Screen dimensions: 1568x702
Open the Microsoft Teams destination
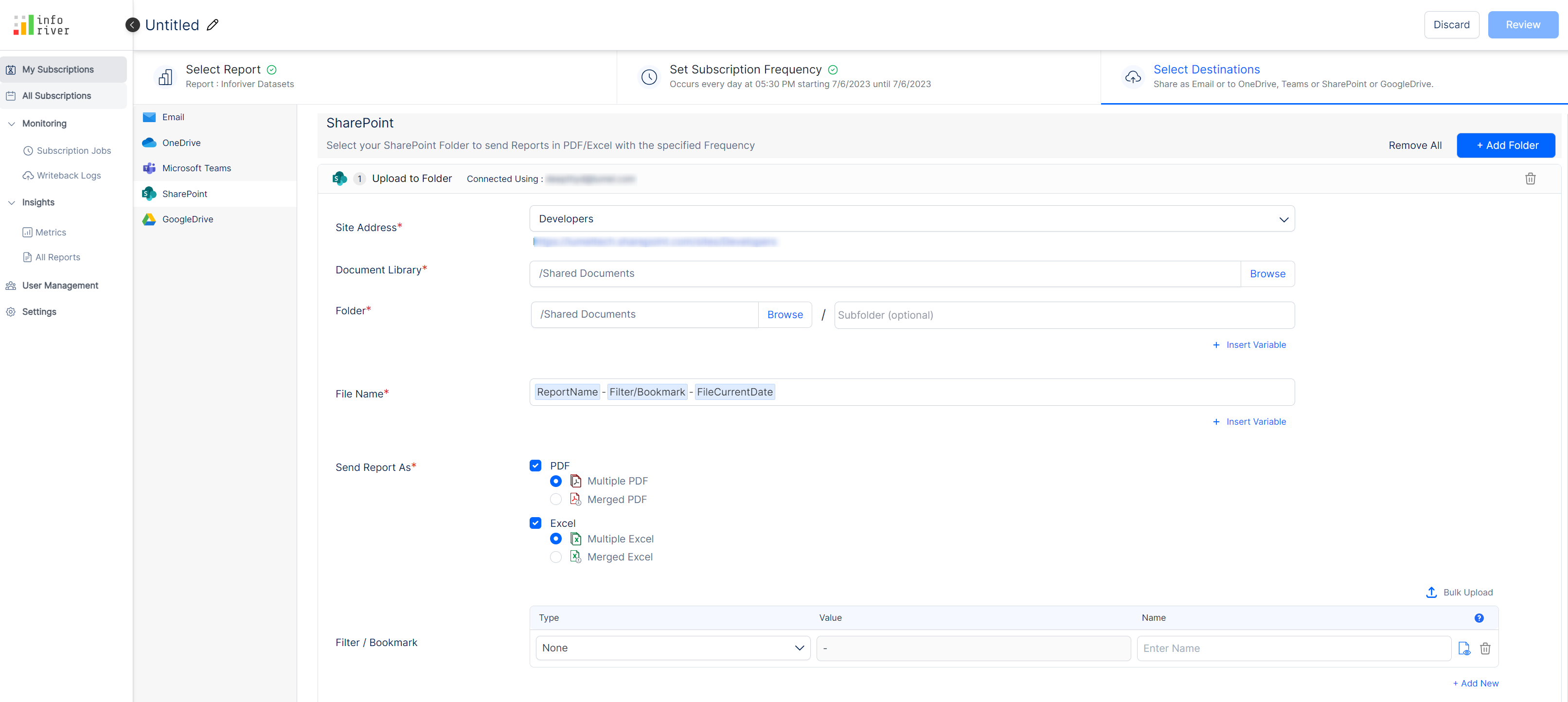coord(196,168)
